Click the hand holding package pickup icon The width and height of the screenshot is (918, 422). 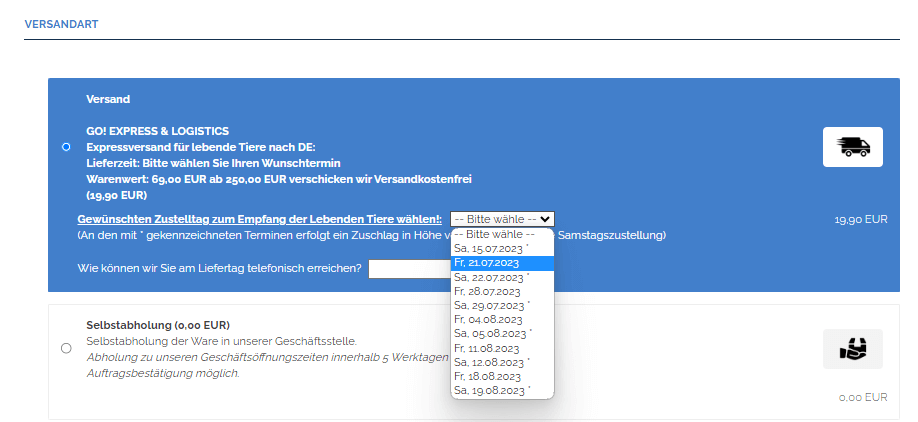coord(852,349)
